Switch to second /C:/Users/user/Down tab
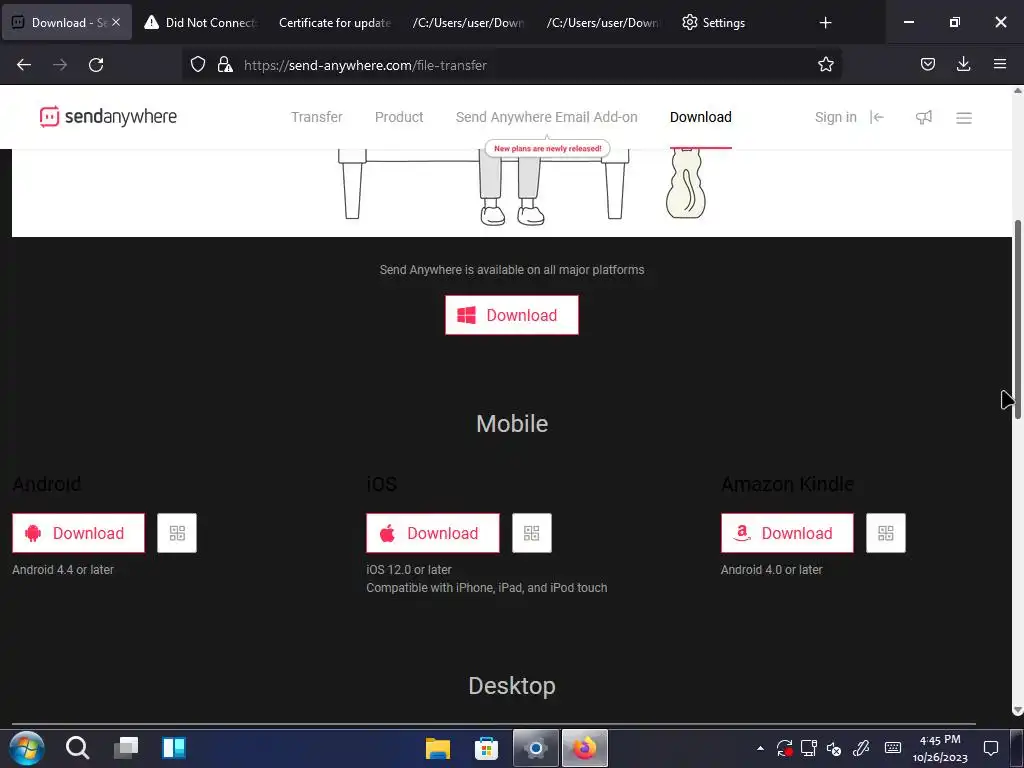1024x768 pixels. click(603, 23)
